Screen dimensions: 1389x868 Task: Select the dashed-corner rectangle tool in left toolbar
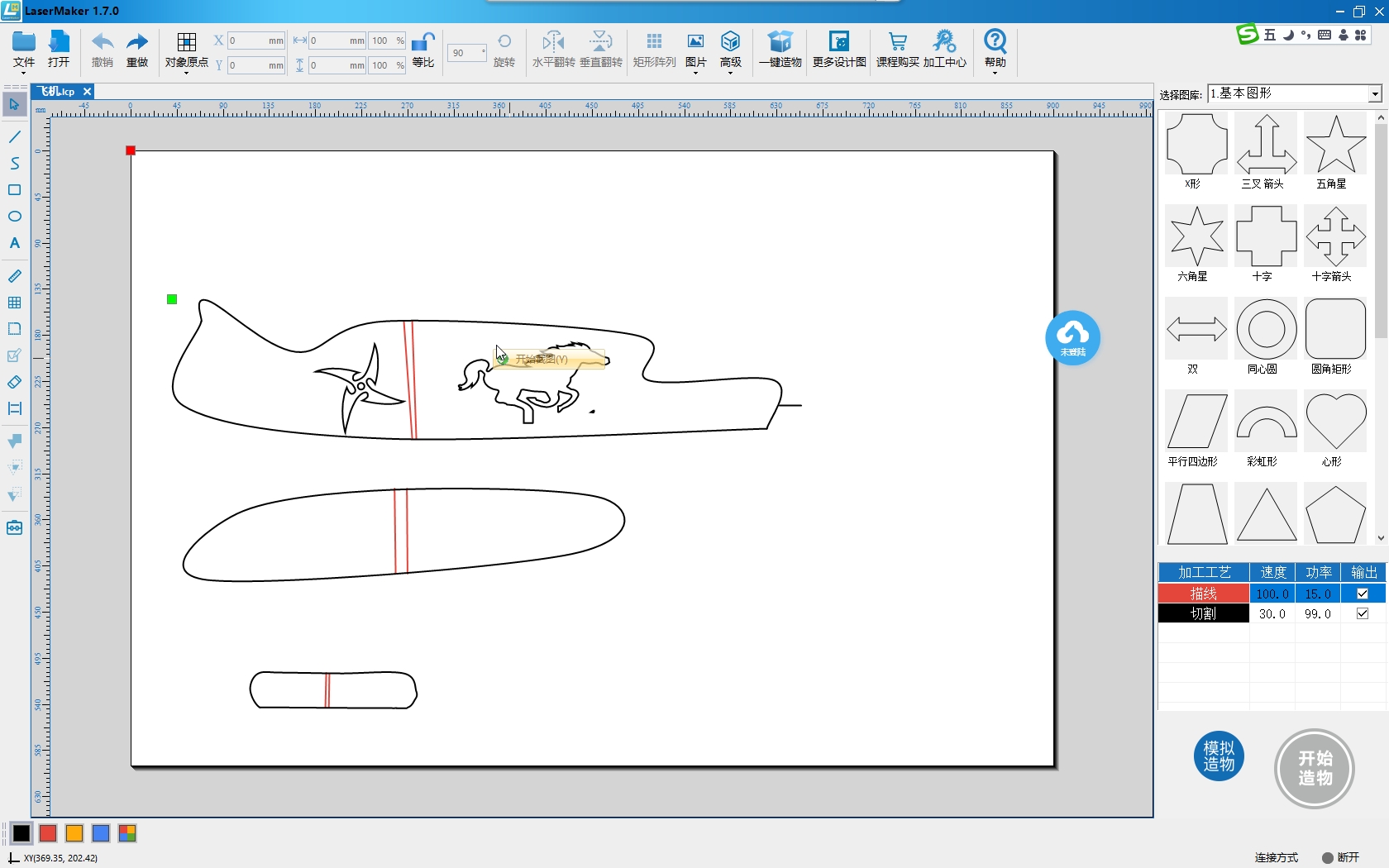tap(14, 329)
